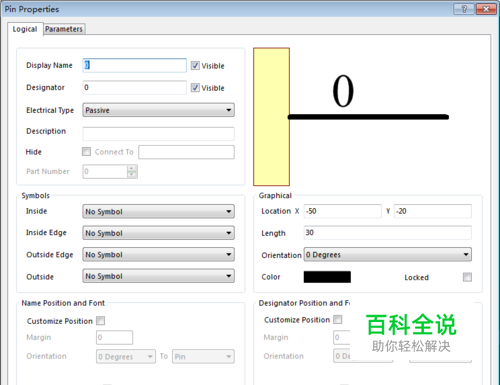Toggle Designator Visible checkbox

click(195, 88)
